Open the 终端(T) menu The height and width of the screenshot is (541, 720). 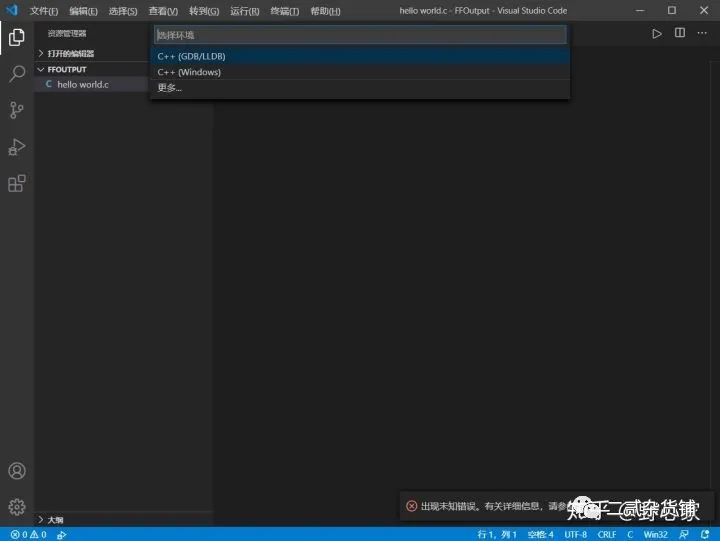point(284,11)
